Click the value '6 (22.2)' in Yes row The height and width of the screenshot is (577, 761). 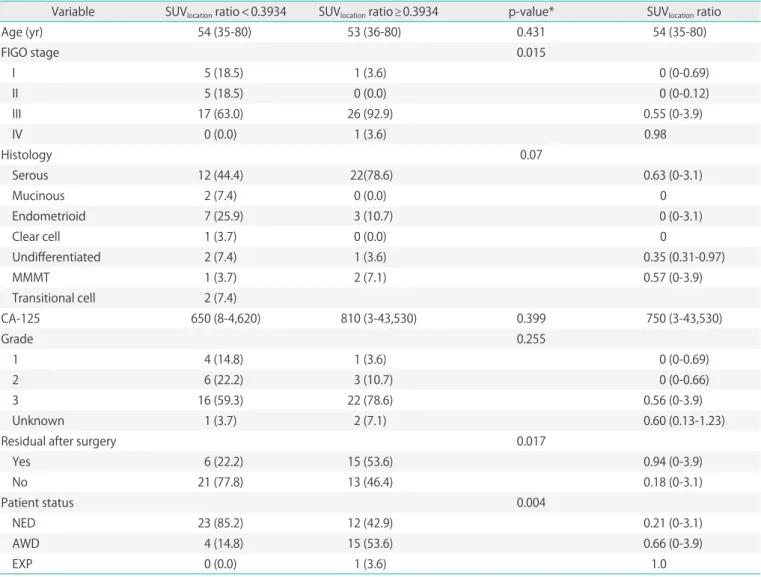(224, 462)
